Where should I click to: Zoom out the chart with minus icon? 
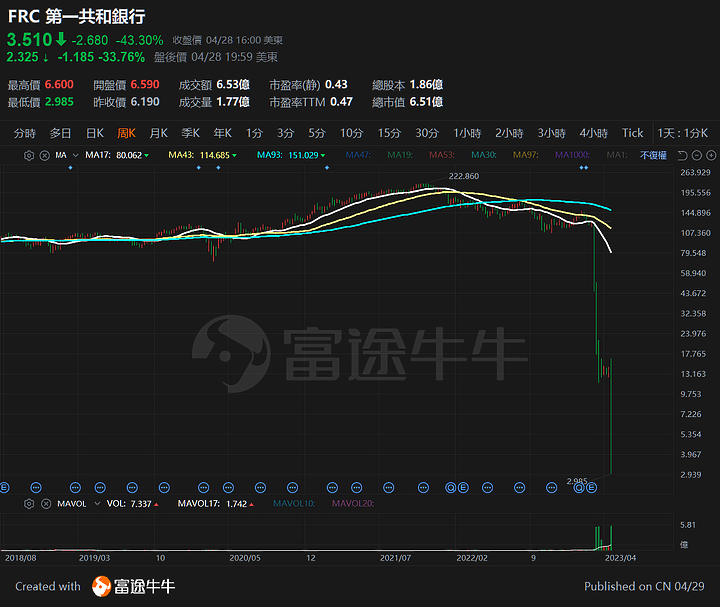(697, 156)
